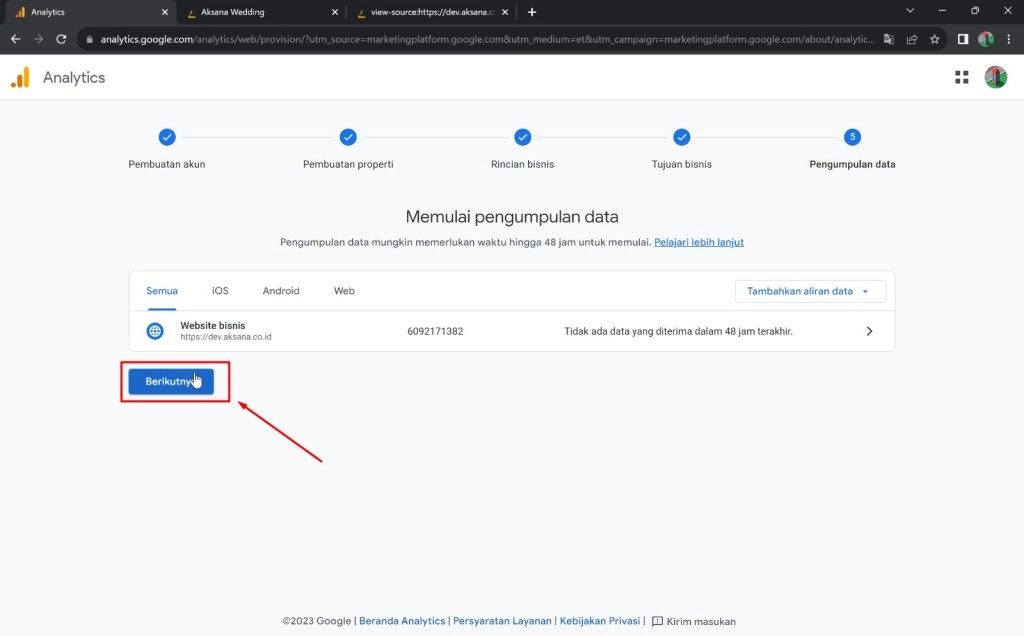Select the Android tab
This screenshot has height=636, width=1024.
click(281, 291)
